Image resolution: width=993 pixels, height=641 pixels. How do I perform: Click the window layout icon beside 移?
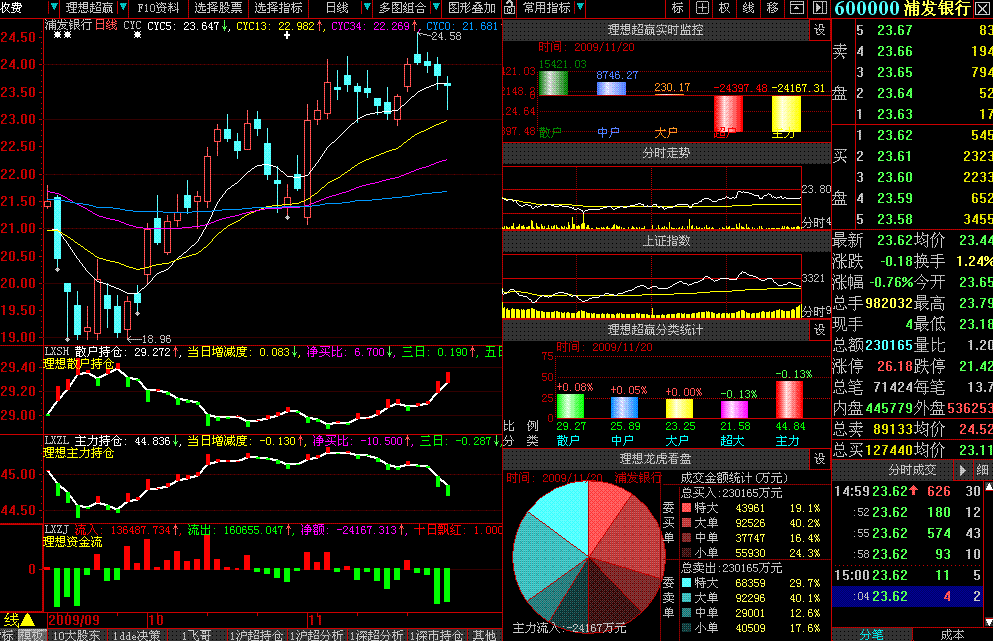tap(797, 8)
